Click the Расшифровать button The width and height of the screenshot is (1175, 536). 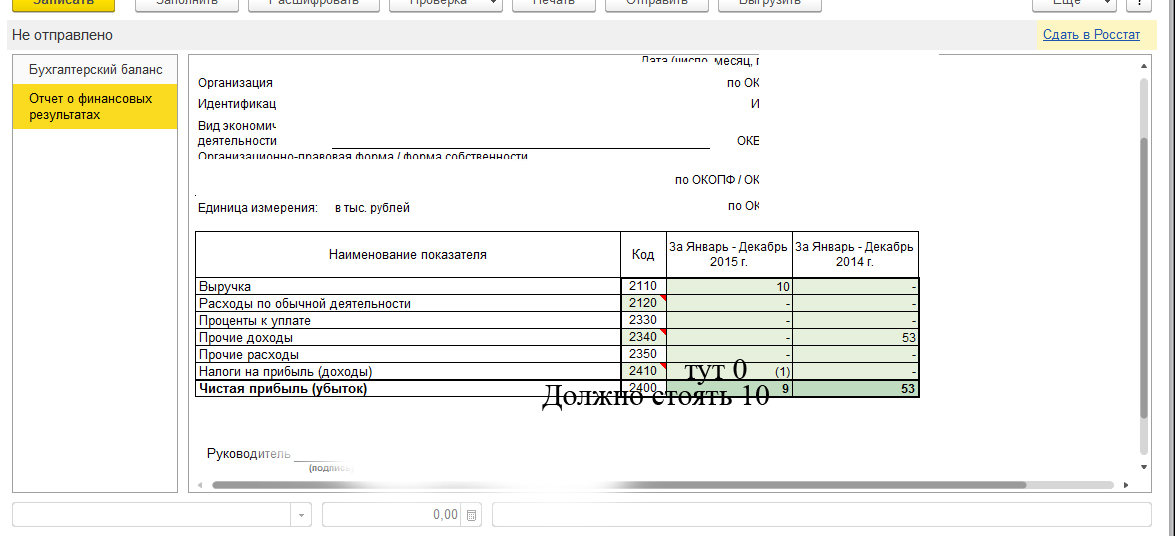[x=314, y=3]
